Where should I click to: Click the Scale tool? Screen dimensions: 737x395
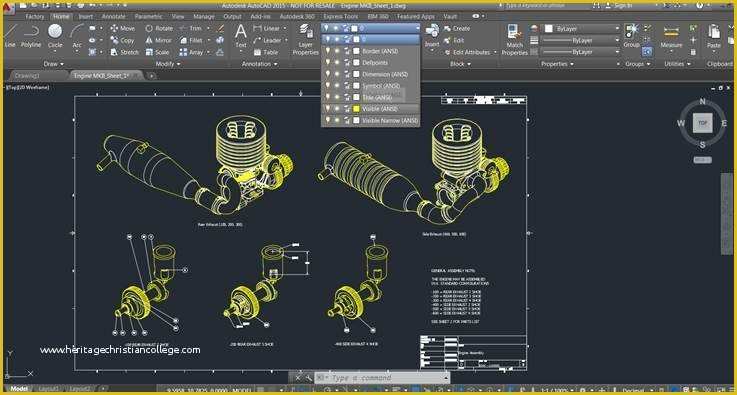[x=157, y=52]
